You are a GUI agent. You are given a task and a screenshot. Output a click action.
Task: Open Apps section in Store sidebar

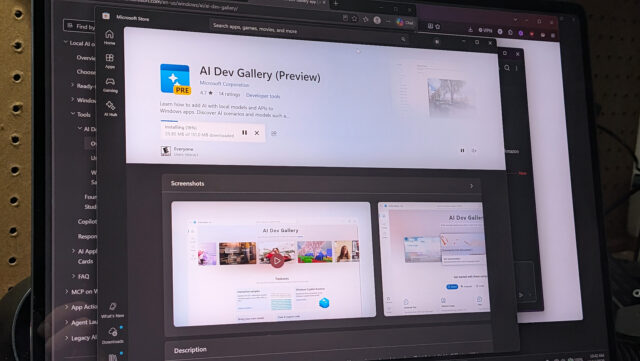click(110, 60)
